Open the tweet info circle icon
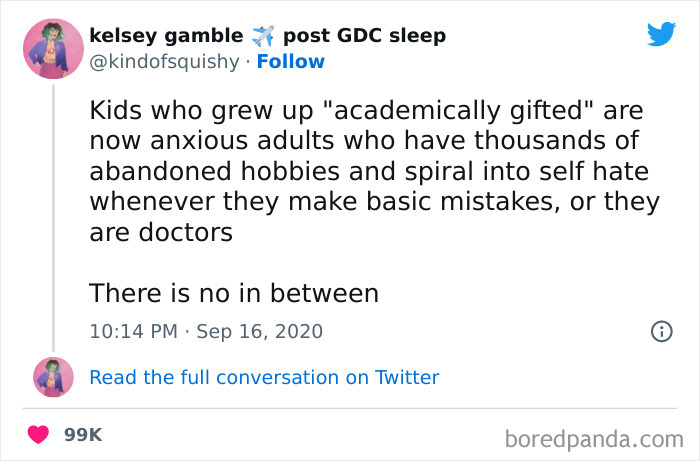The height and width of the screenshot is (461, 700). pyautogui.click(x=661, y=331)
